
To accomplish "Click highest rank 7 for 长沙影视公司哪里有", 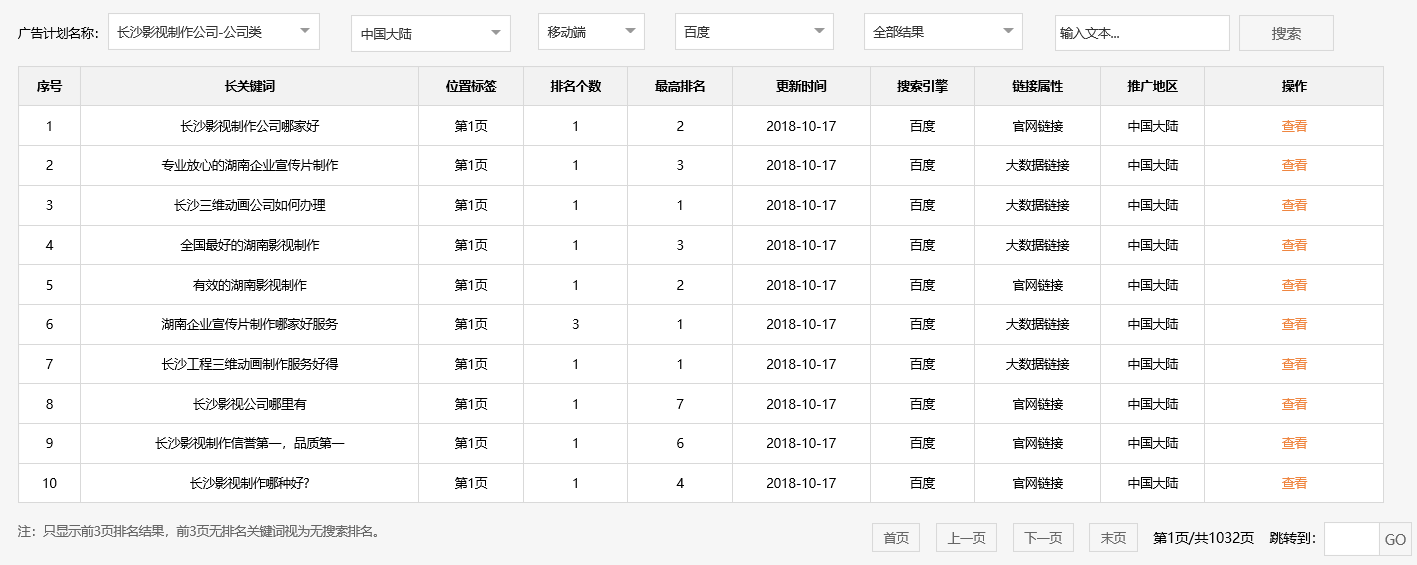I will pyautogui.click(x=680, y=404).
